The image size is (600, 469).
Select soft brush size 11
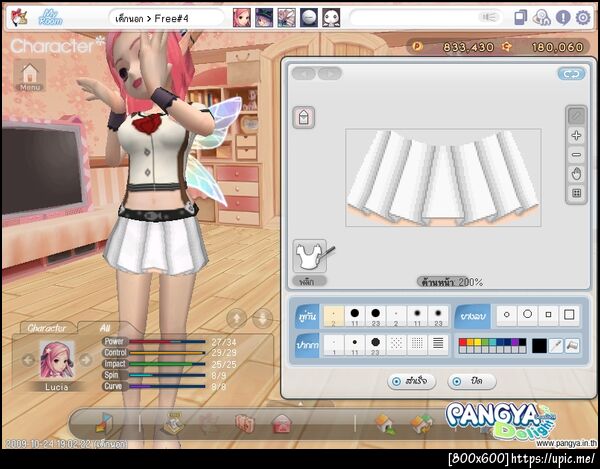417,316
